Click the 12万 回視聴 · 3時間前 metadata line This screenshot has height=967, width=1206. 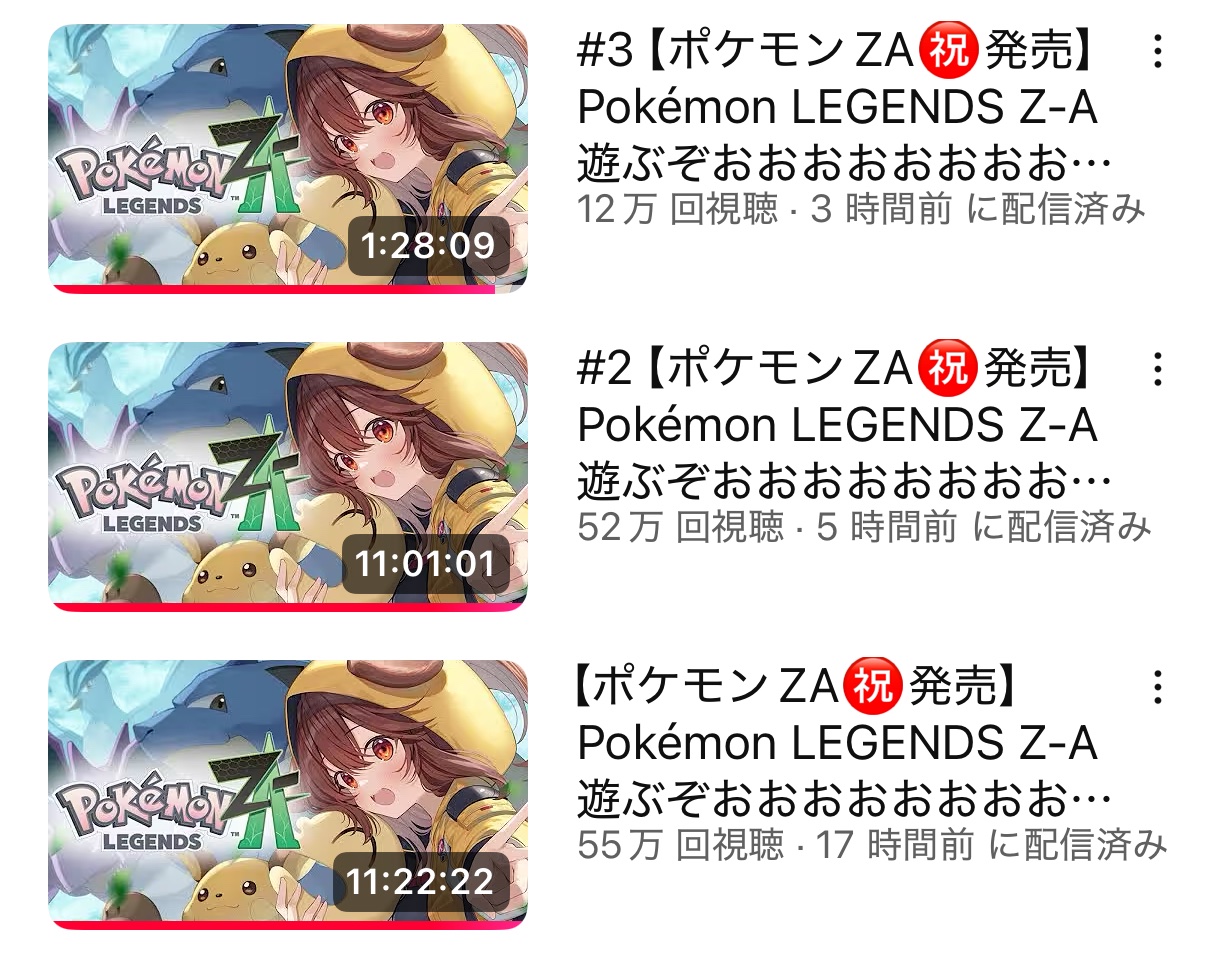(861, 209)
